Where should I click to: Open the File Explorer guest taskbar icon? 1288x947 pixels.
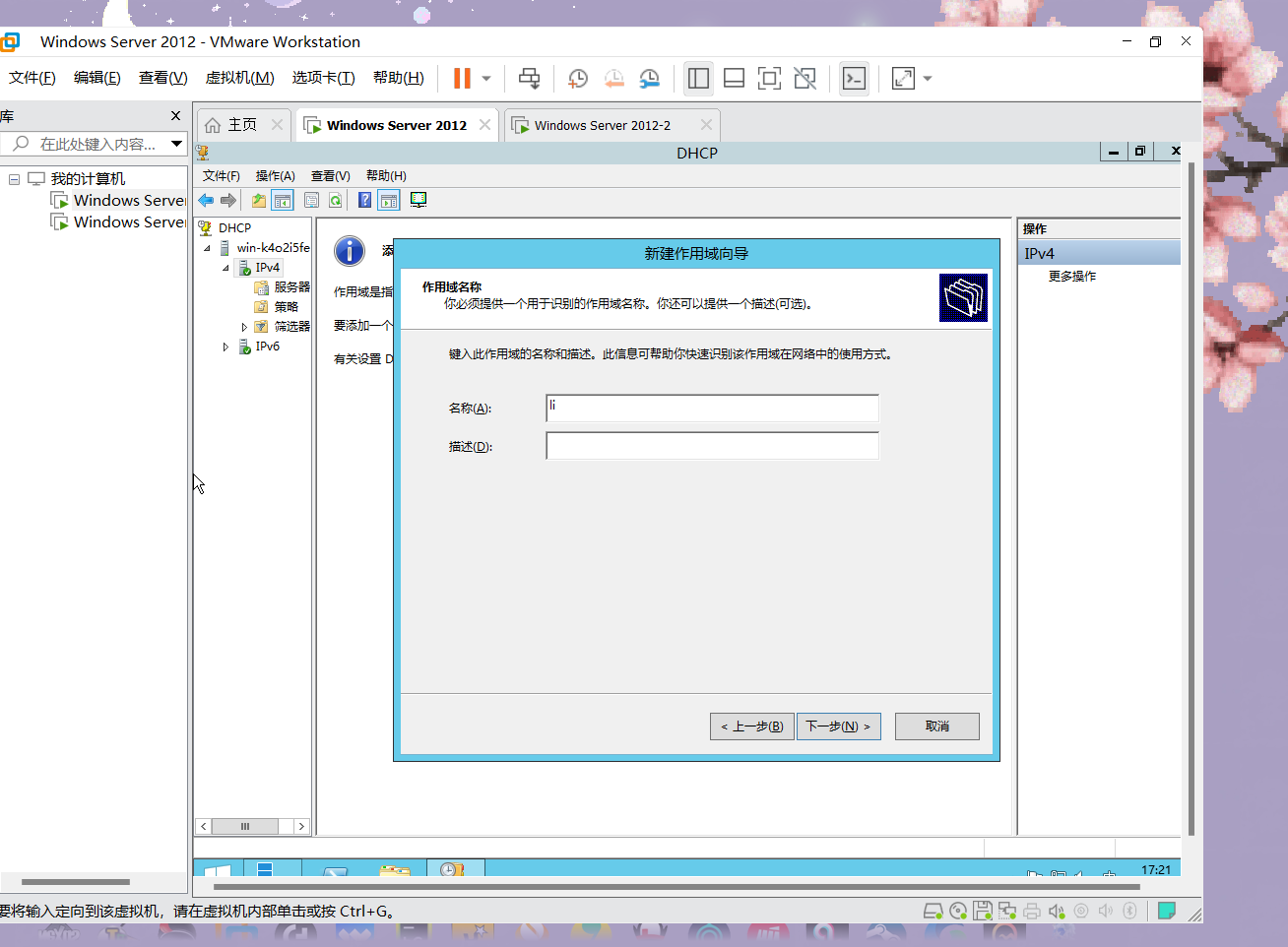[x=395, y=870]
